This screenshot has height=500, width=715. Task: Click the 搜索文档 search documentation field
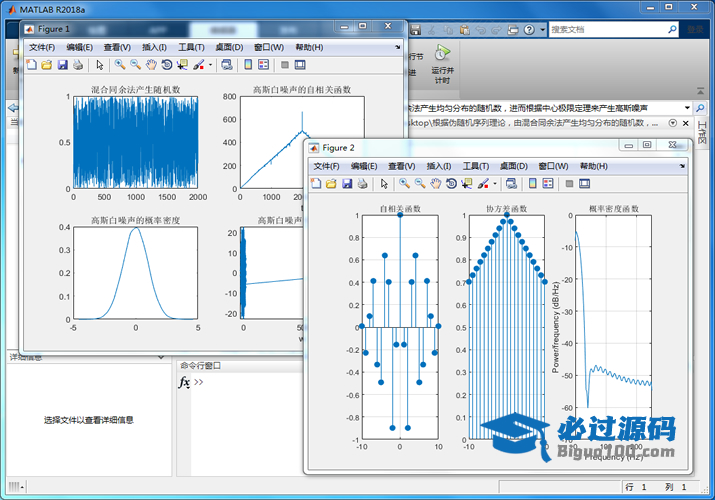coord(605,30)
